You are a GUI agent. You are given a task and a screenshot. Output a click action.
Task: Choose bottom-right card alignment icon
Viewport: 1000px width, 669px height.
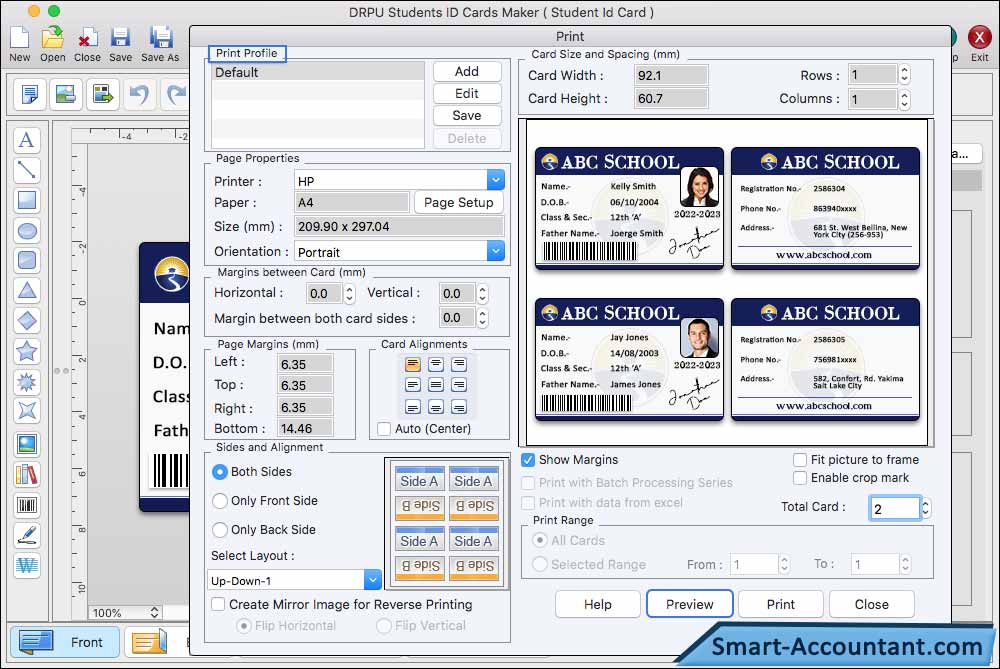(x=459, y=407)
